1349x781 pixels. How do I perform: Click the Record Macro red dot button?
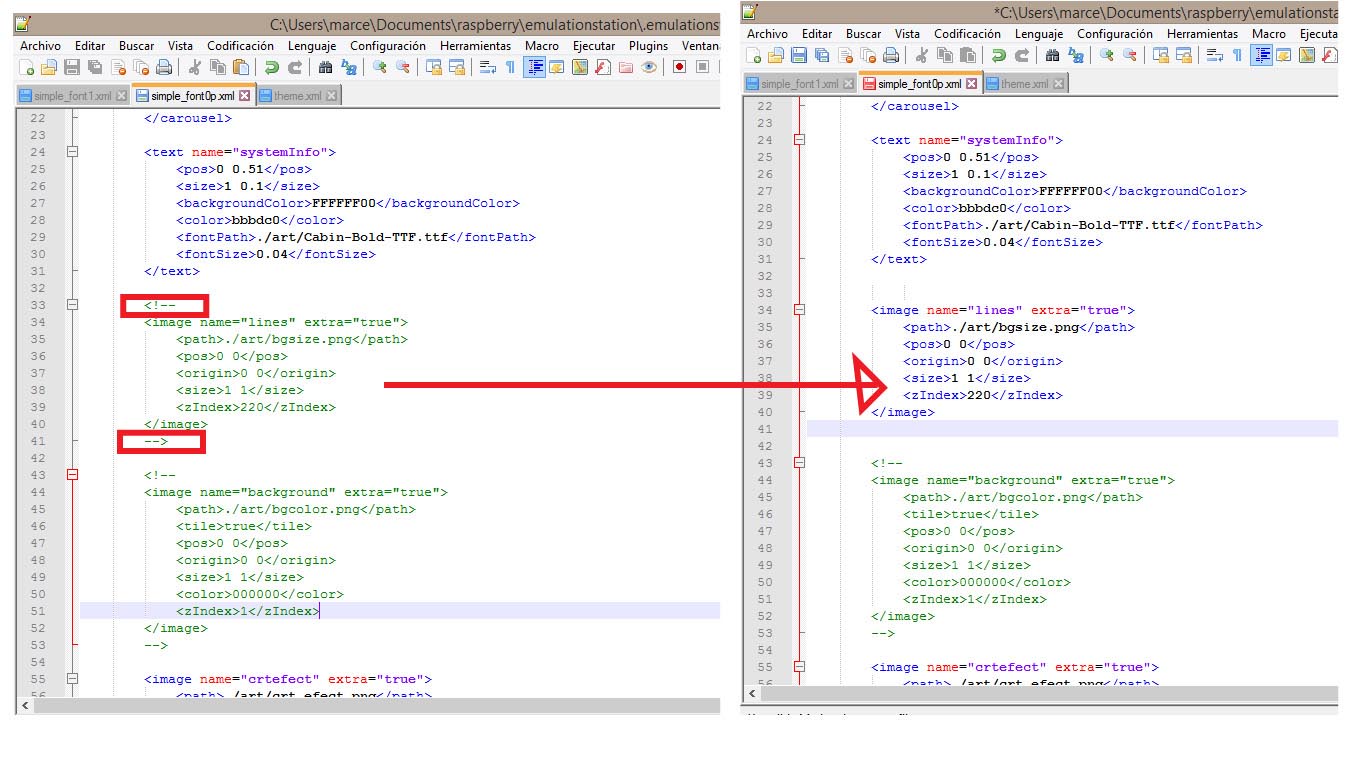click(x=679, y=67)
